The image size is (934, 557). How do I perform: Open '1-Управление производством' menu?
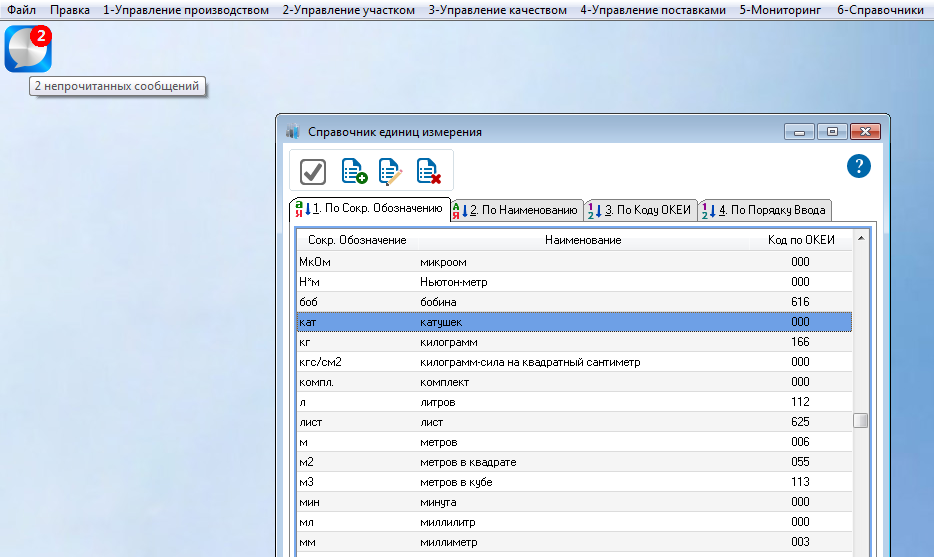coord(186,10)
